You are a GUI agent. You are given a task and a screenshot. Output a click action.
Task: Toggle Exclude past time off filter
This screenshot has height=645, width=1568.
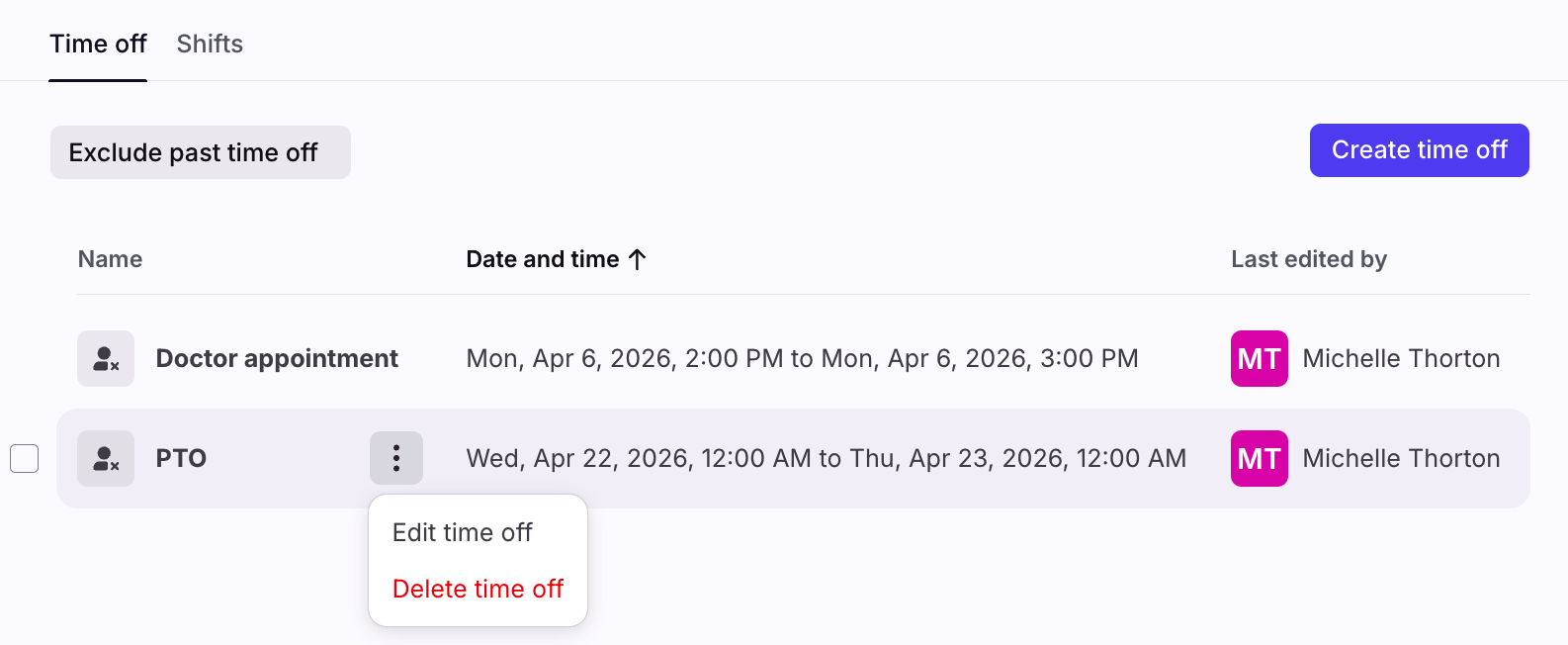point(201,152)
